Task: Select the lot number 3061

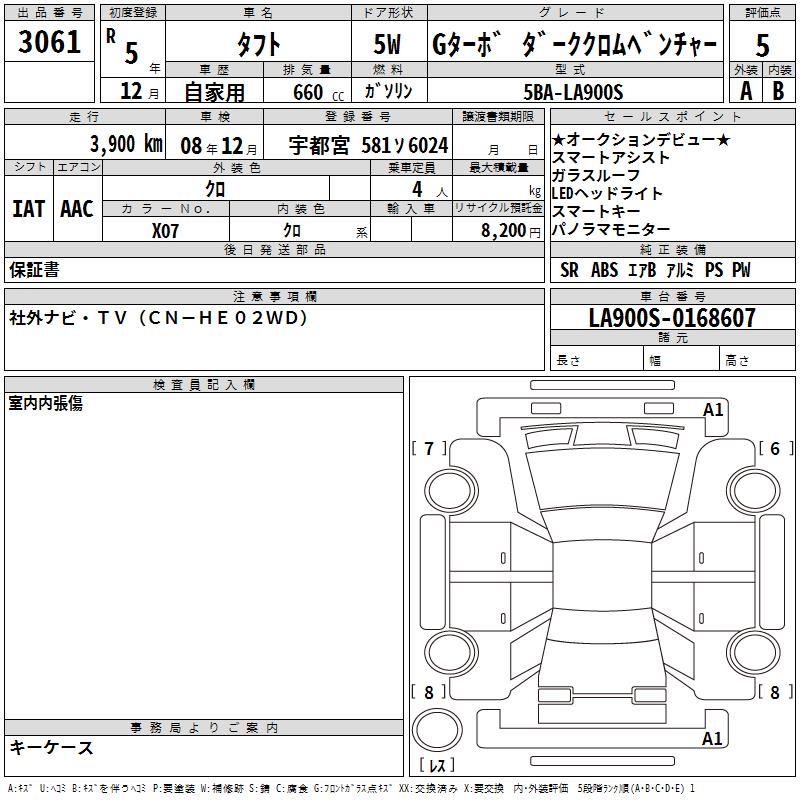Action: click(50, 41)
